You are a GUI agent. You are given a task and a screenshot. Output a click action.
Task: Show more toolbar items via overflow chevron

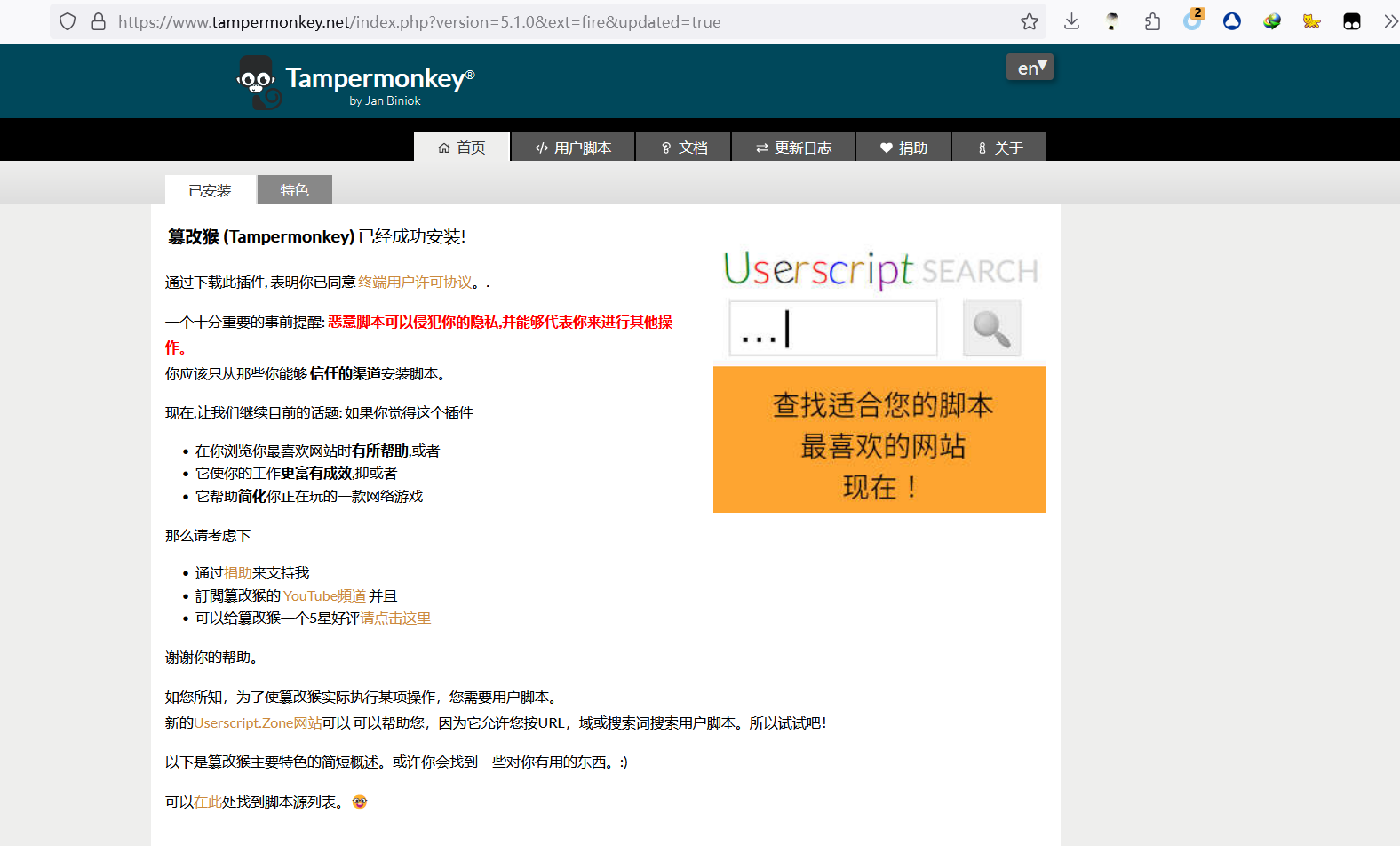pyautogui.click(x=1390, y=21)
